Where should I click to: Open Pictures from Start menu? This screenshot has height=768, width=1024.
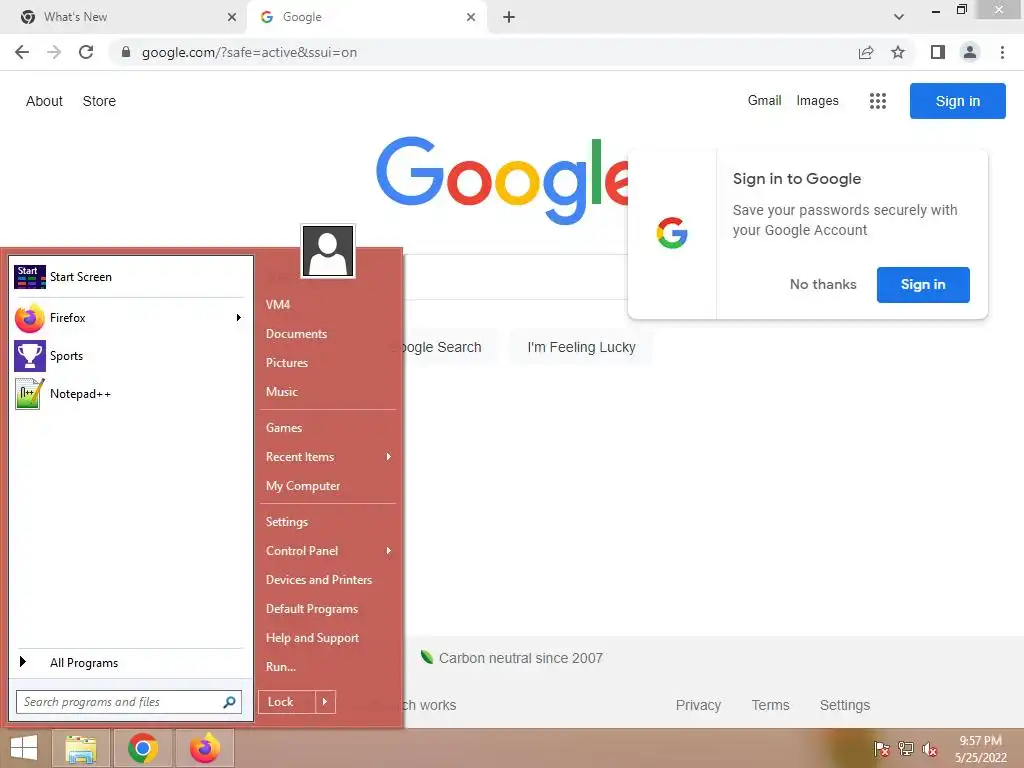tap(287, 363)
